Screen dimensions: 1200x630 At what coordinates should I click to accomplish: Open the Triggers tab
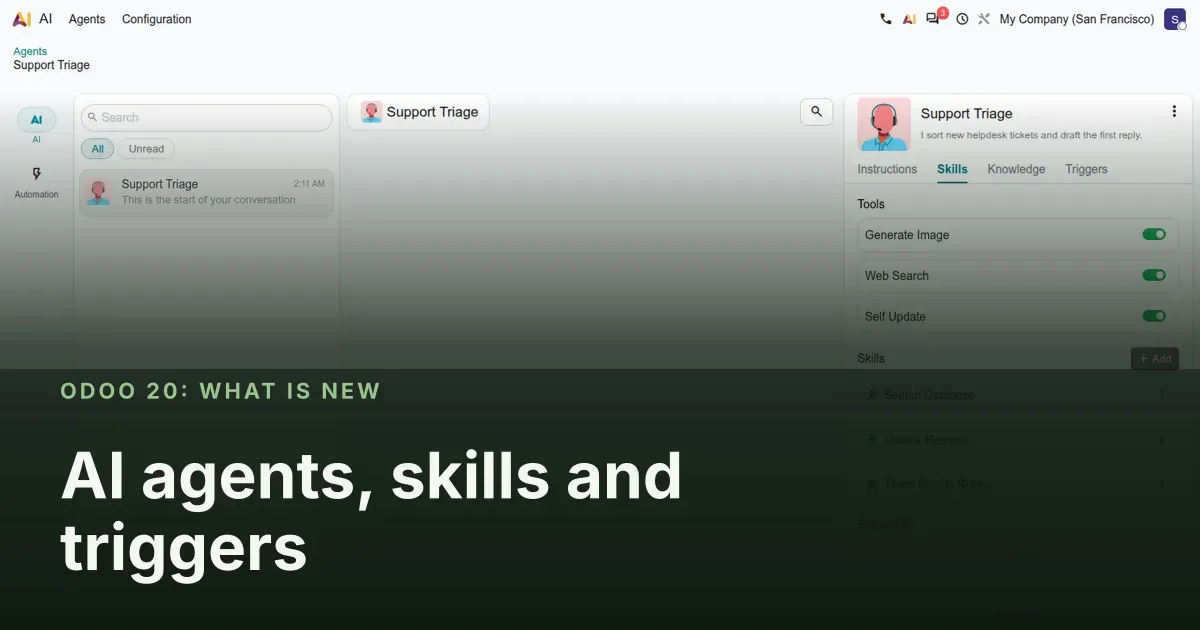coord(1086,169)
